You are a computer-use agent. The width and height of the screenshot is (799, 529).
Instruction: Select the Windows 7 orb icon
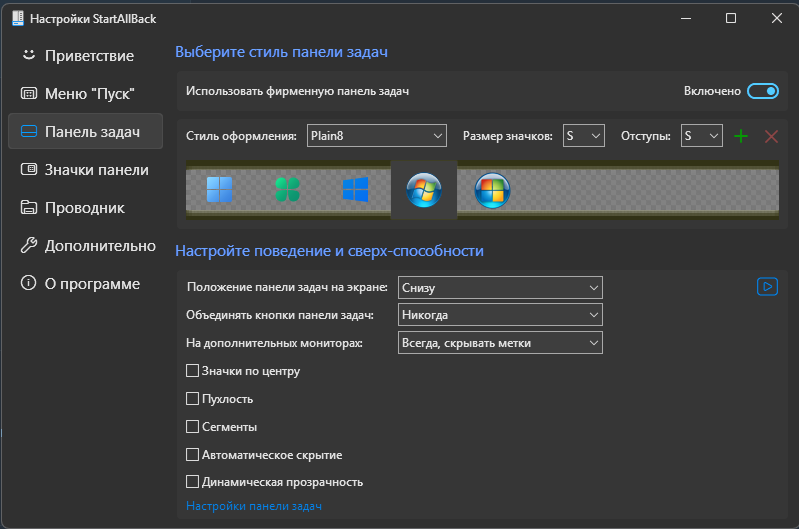423,190
